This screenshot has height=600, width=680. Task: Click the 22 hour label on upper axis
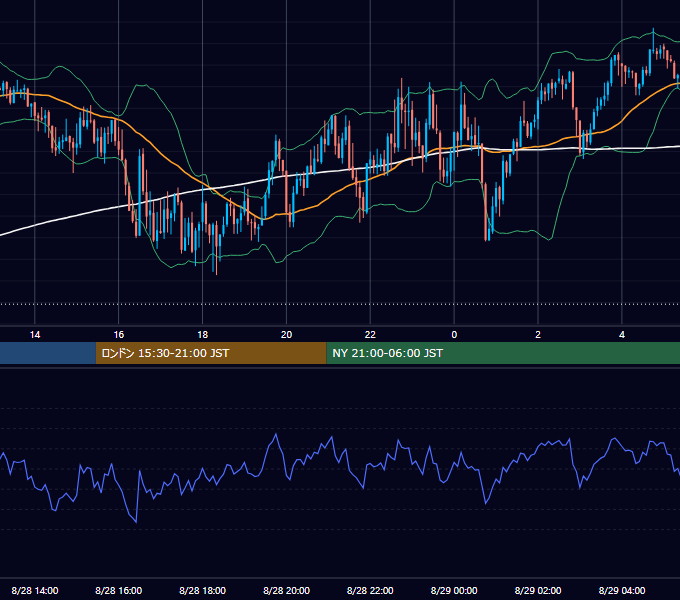coord(370,335)
